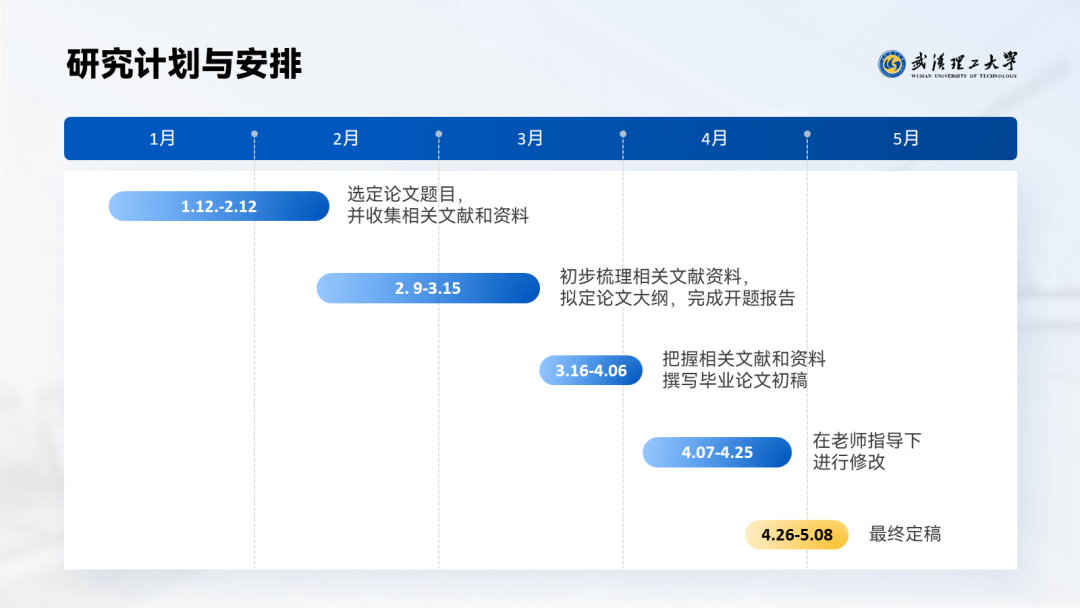Select the 1.12.-2.12 timeline bar

point(219,206)
